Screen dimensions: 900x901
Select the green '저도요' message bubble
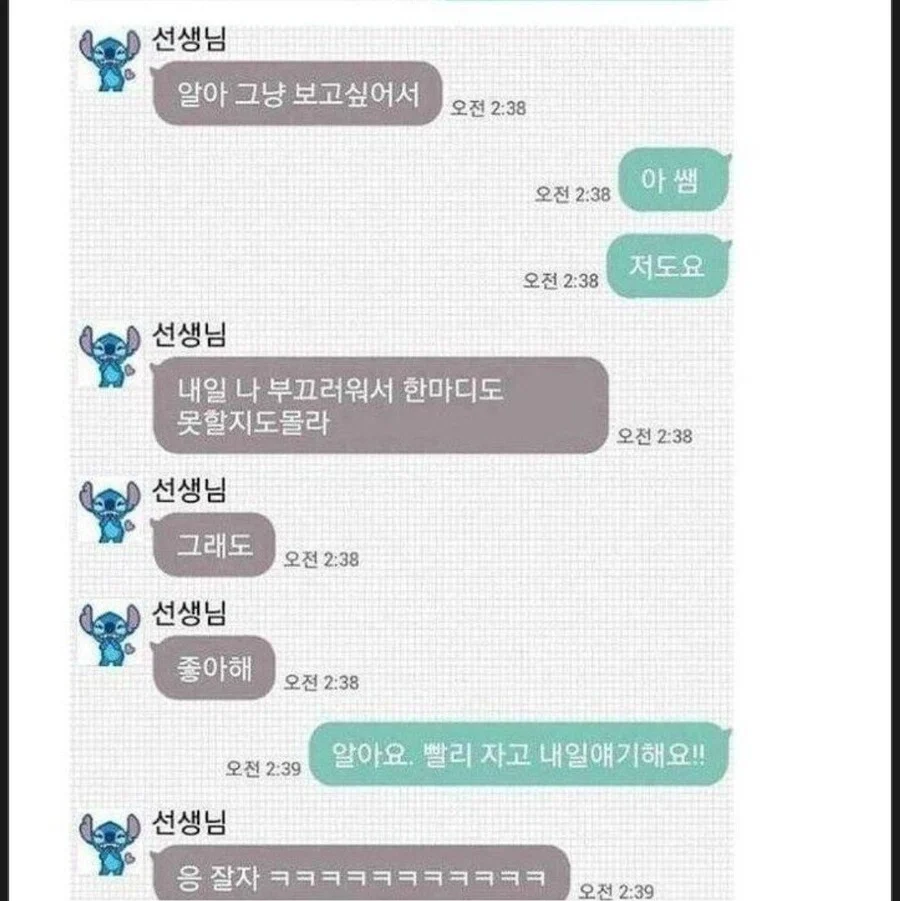point(668,266)
